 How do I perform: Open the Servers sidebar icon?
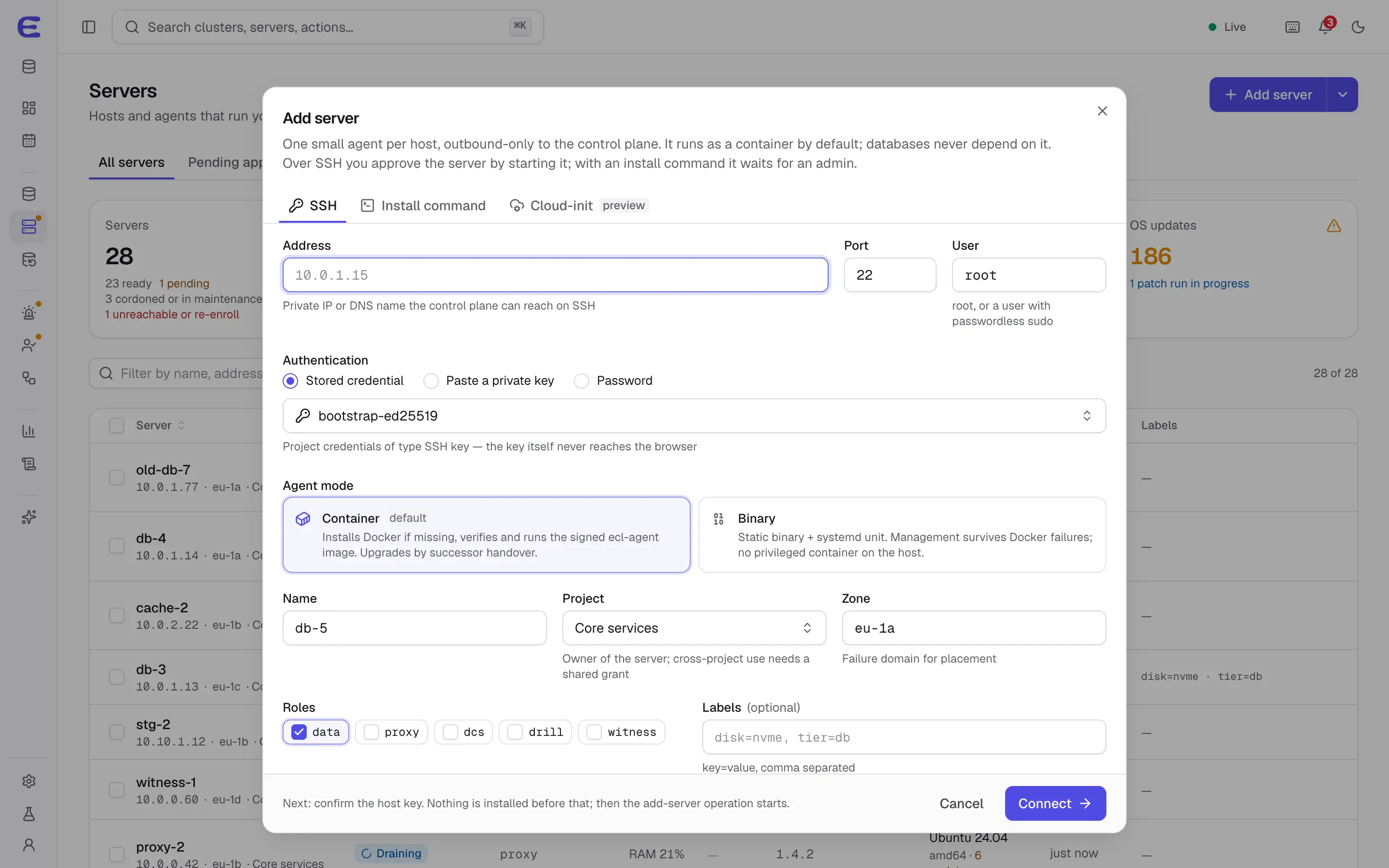coord(29,227)
